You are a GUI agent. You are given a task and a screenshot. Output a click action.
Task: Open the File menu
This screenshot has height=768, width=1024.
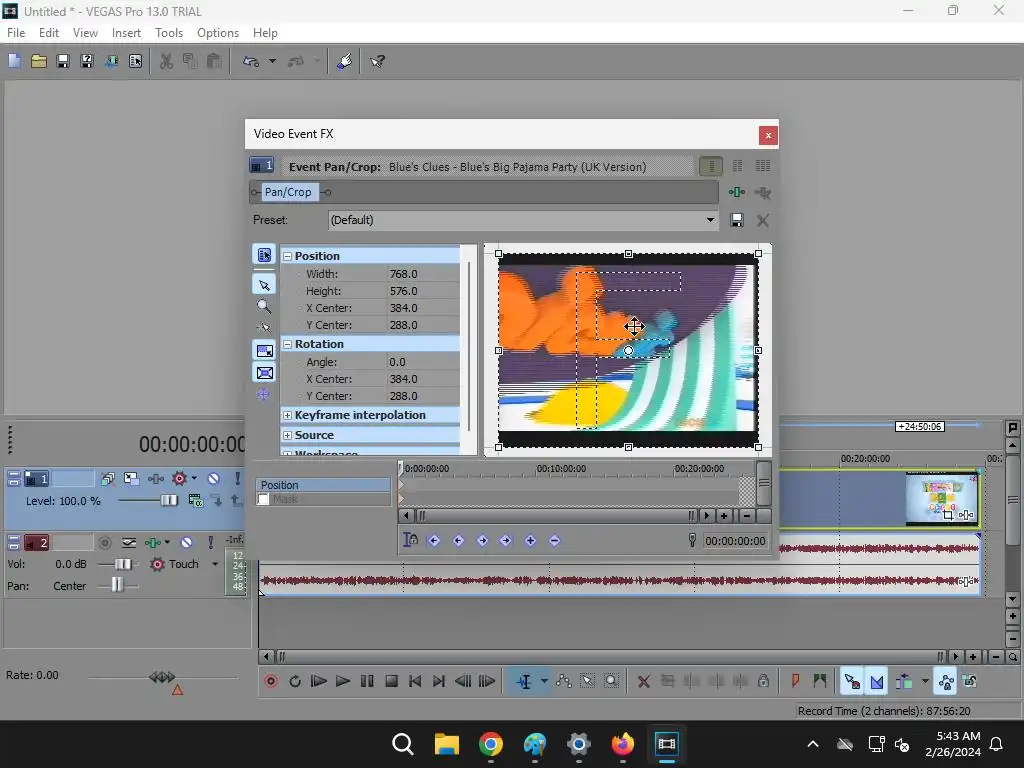coord(16,33)
